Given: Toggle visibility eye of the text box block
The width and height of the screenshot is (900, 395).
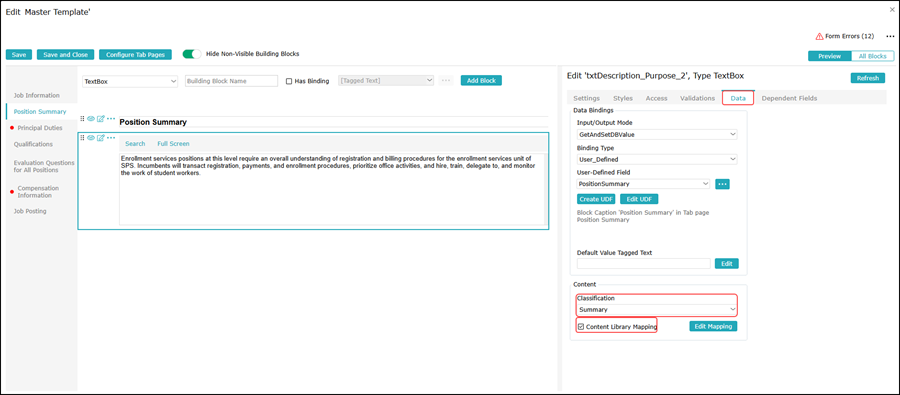Looking at the screenshot, I should (x=91, y=138).
